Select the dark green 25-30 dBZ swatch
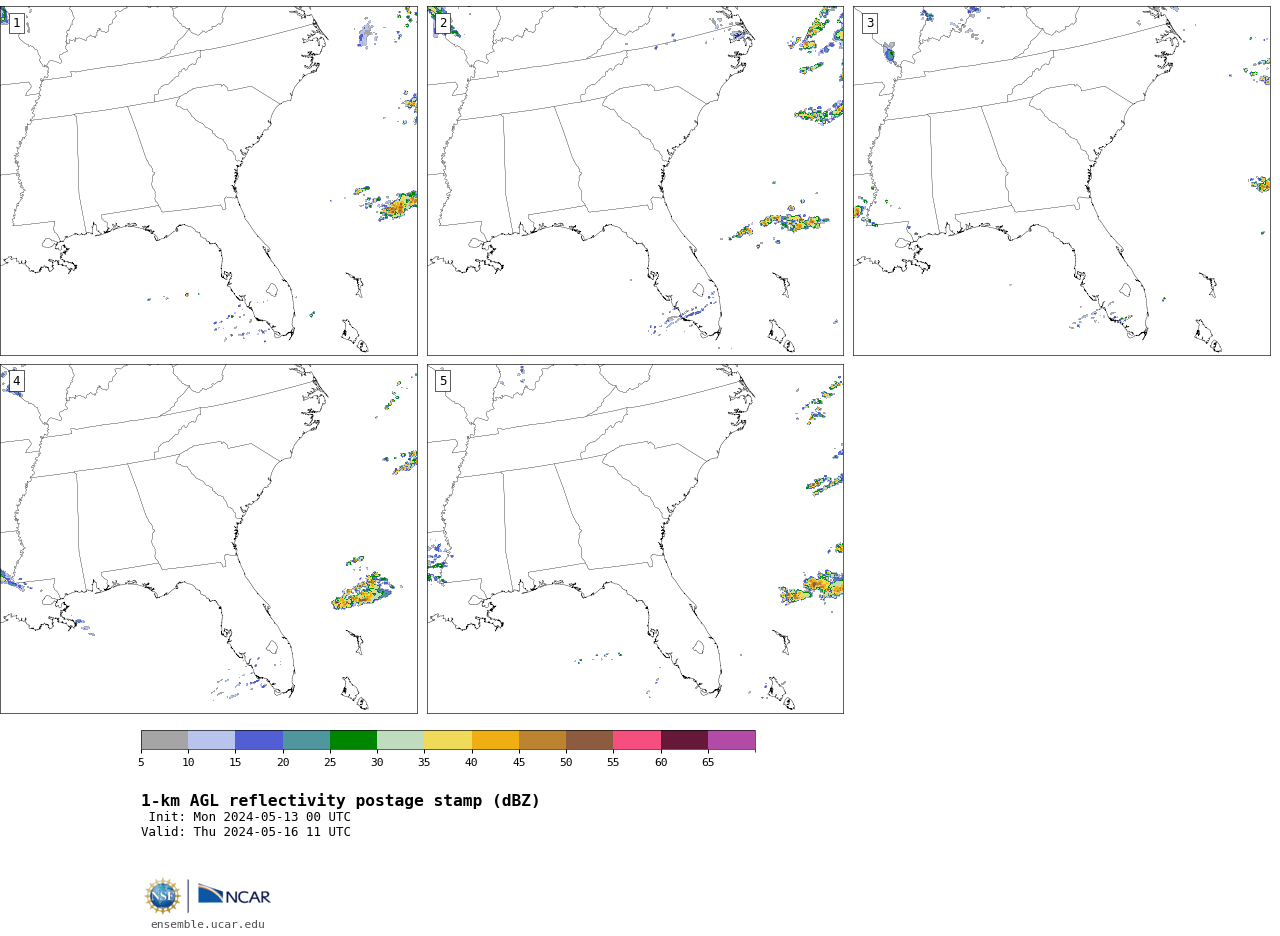This screenshot has width=1280, height=936. (353, 740)
